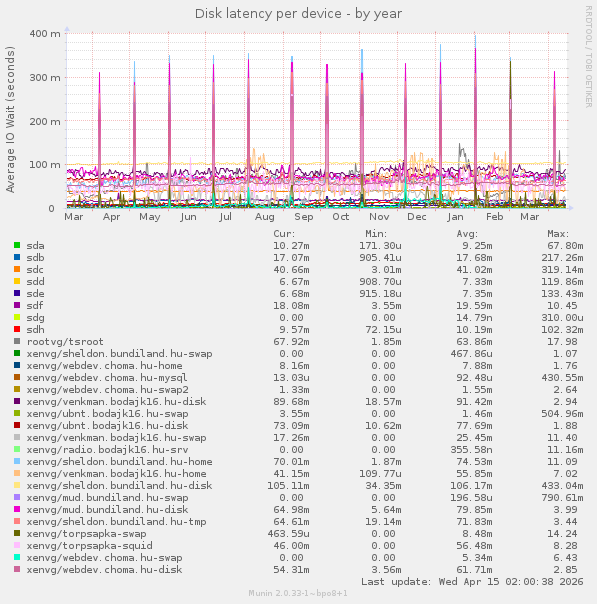
Task: Click the 'sdh' legend label
Action: click(35, 329)
